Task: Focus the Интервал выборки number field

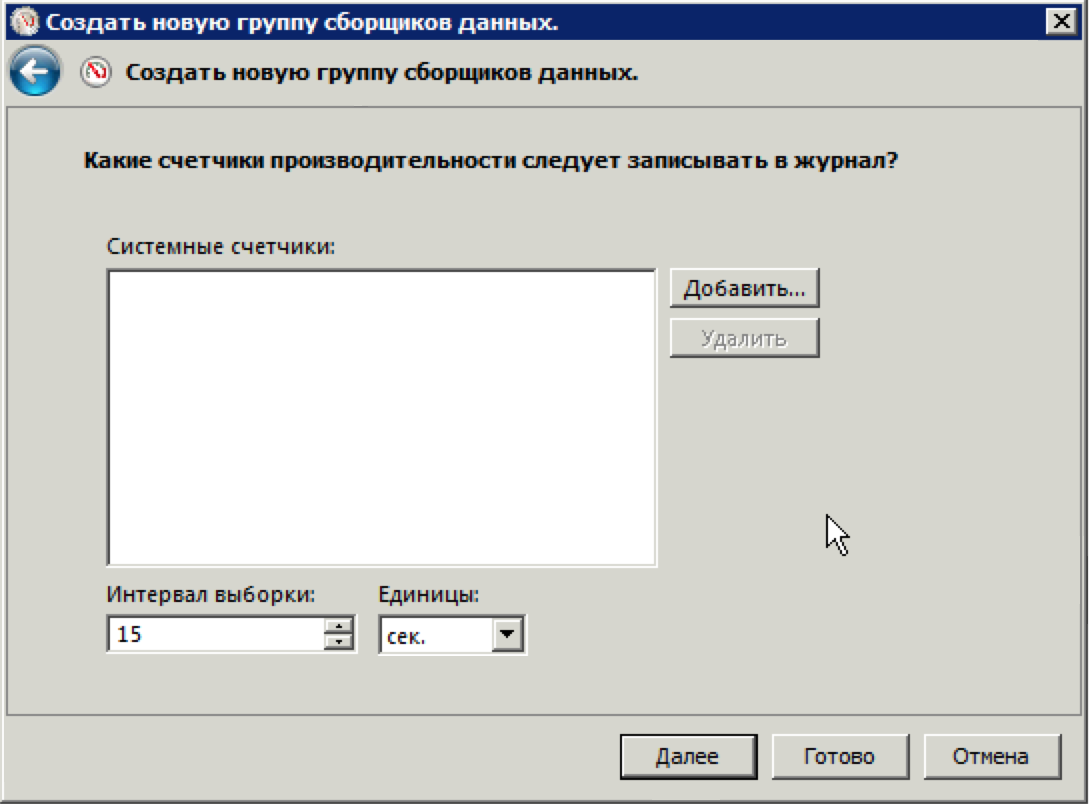Action: pos(215,634)
